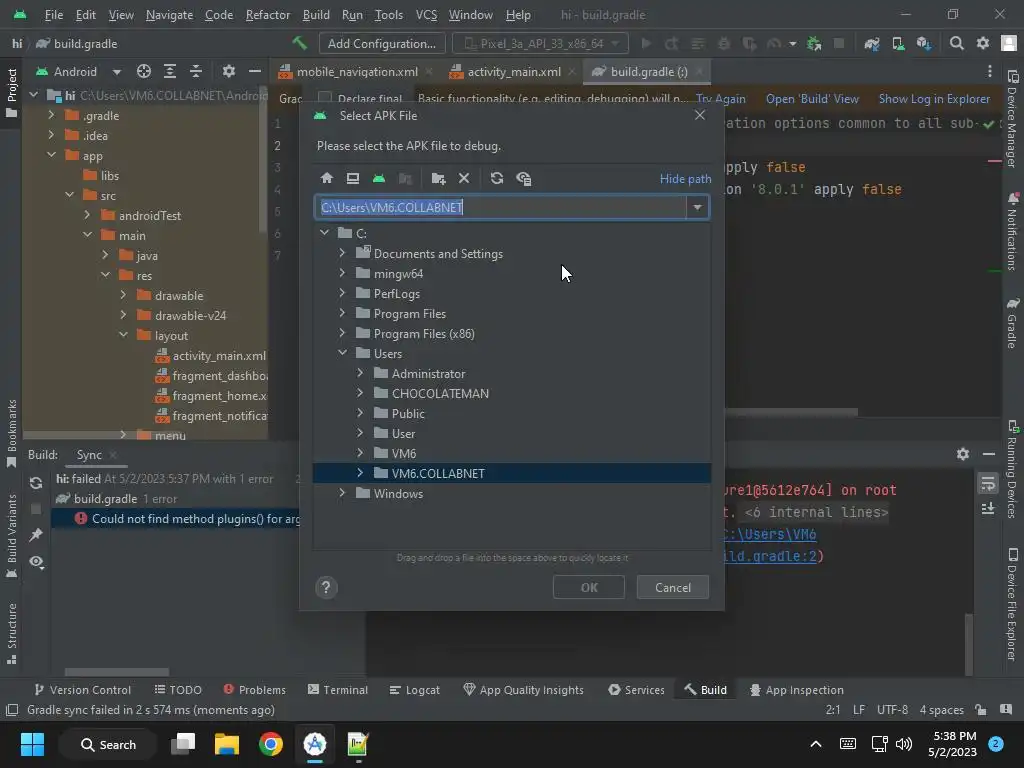Toggle soft-wrap in build output

click(x=988, y=484)
